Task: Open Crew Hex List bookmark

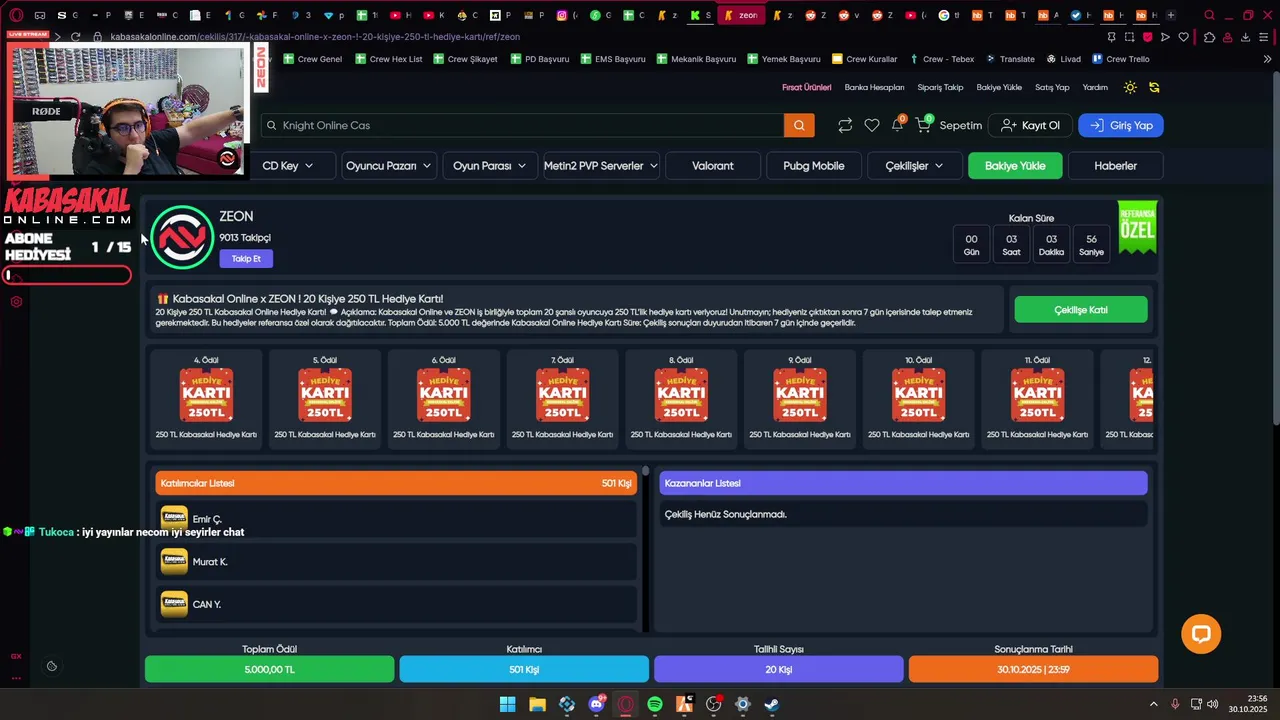Action: pos(388,59)
